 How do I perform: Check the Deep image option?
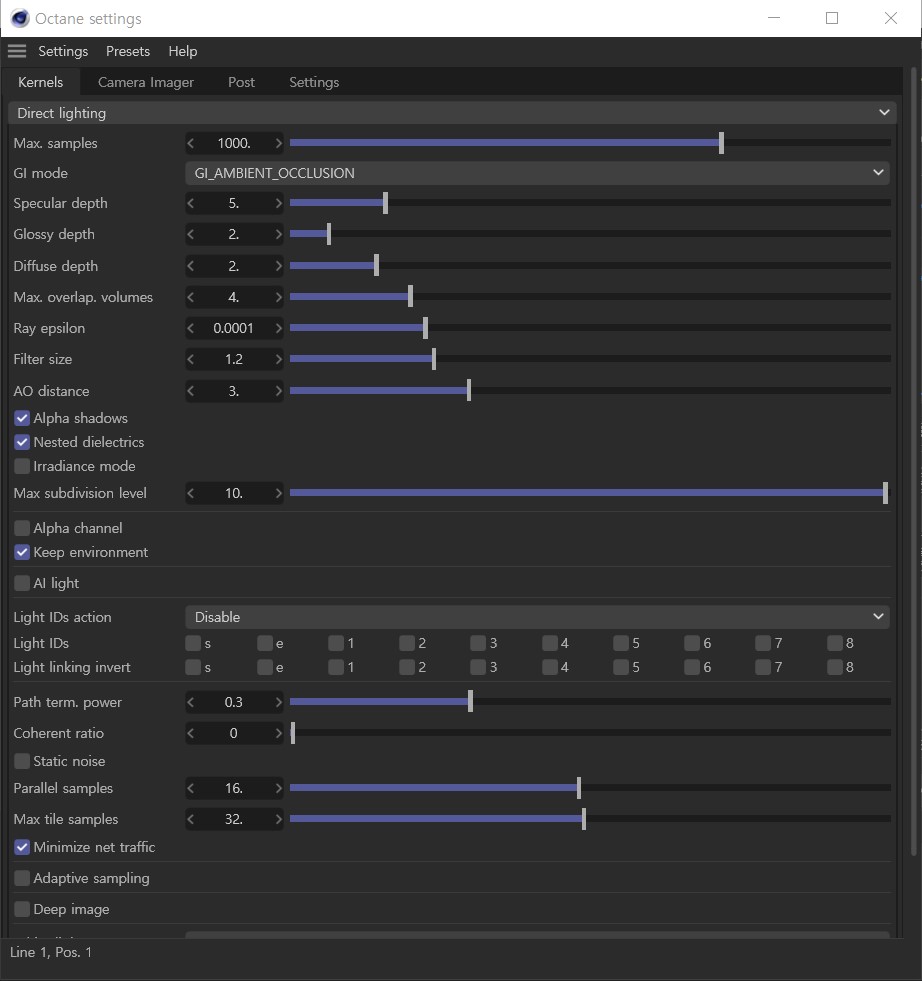[22, 909]
